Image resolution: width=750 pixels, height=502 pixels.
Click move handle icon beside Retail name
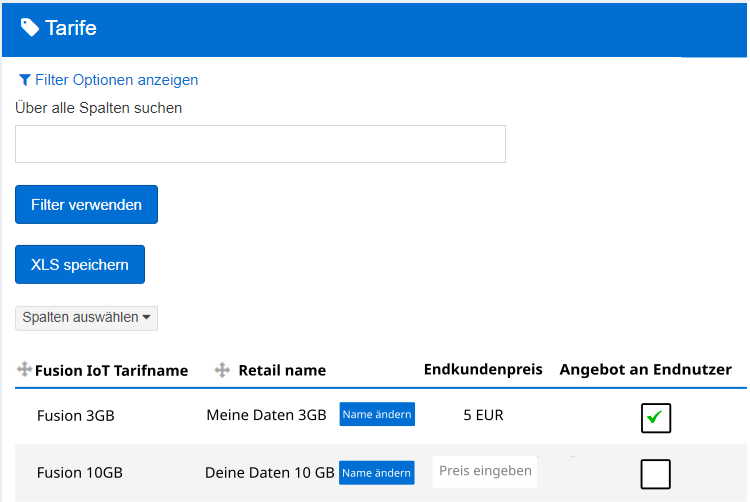pos(222,370)
